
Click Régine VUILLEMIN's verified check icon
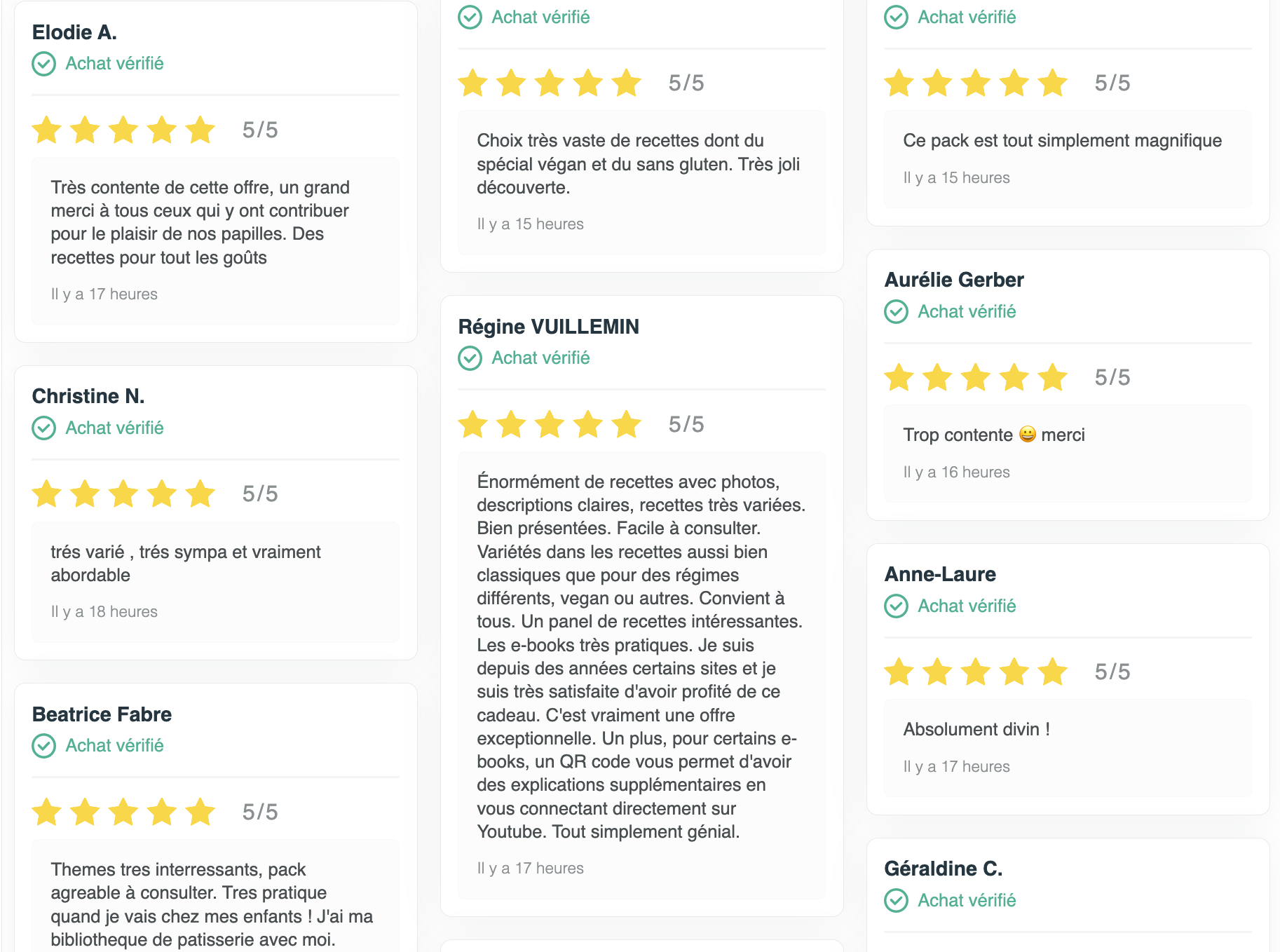470,358
